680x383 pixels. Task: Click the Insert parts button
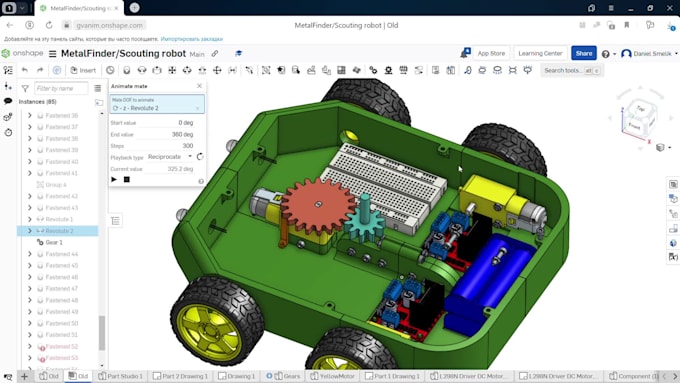(x=83, y=70)
